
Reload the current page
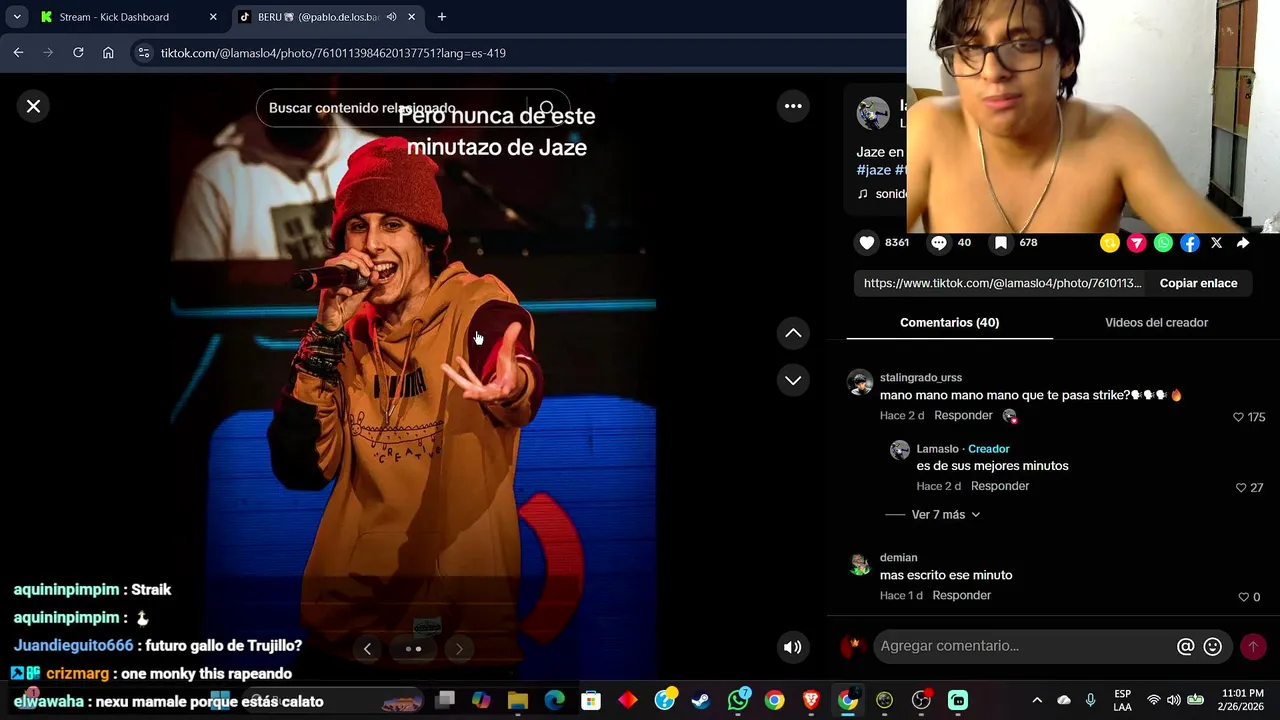click(x=78, y=53)
